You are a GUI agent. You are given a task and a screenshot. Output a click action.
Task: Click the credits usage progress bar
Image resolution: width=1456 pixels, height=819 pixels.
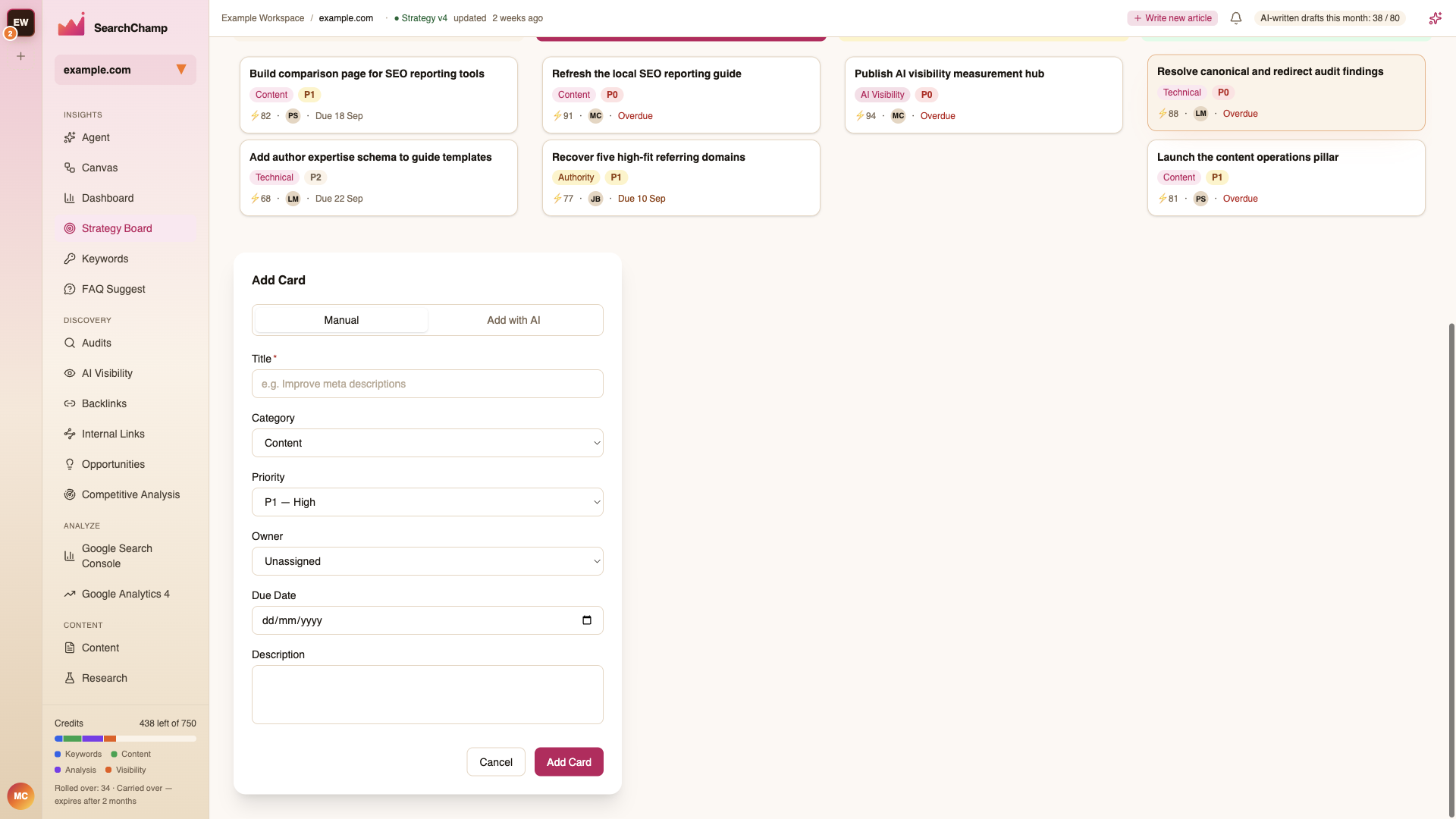tap(125, 739)
